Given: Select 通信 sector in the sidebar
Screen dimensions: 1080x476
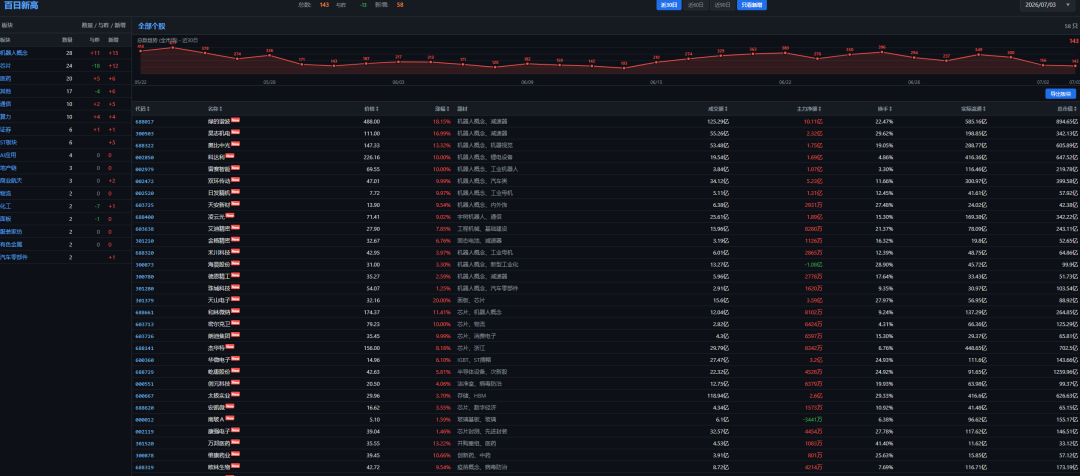Looking at the screenshot, I should pos(6,103).
